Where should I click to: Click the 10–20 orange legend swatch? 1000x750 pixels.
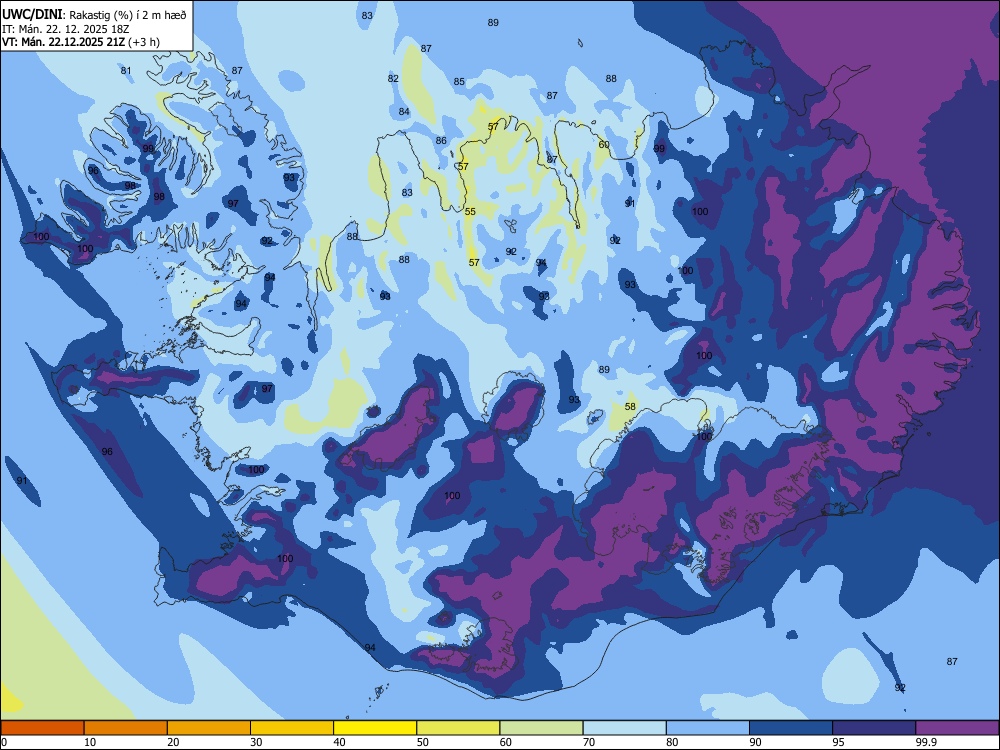(126, 728)
